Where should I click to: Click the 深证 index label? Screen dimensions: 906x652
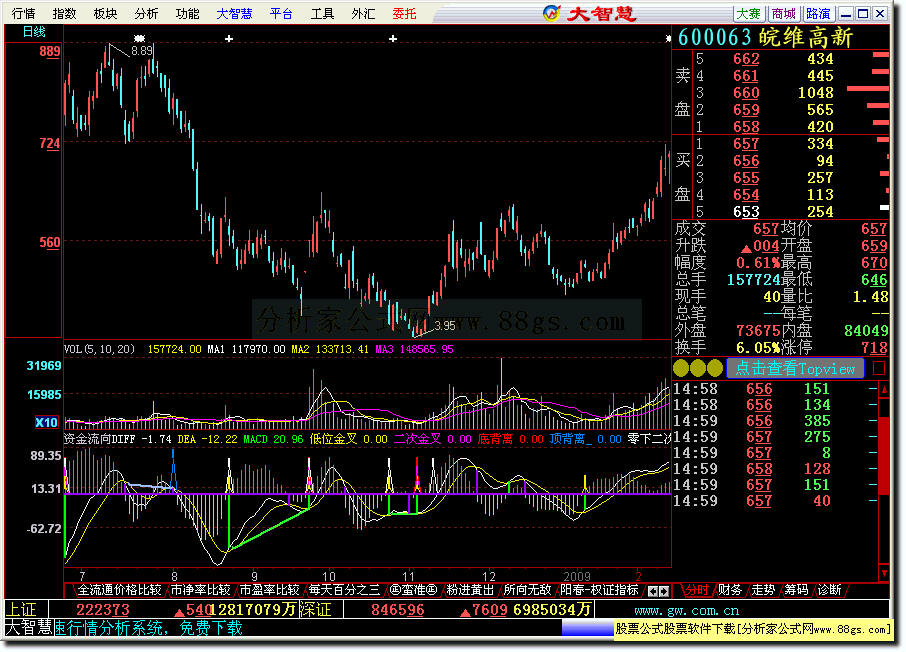pyautogui.click(x=315, y=610)
